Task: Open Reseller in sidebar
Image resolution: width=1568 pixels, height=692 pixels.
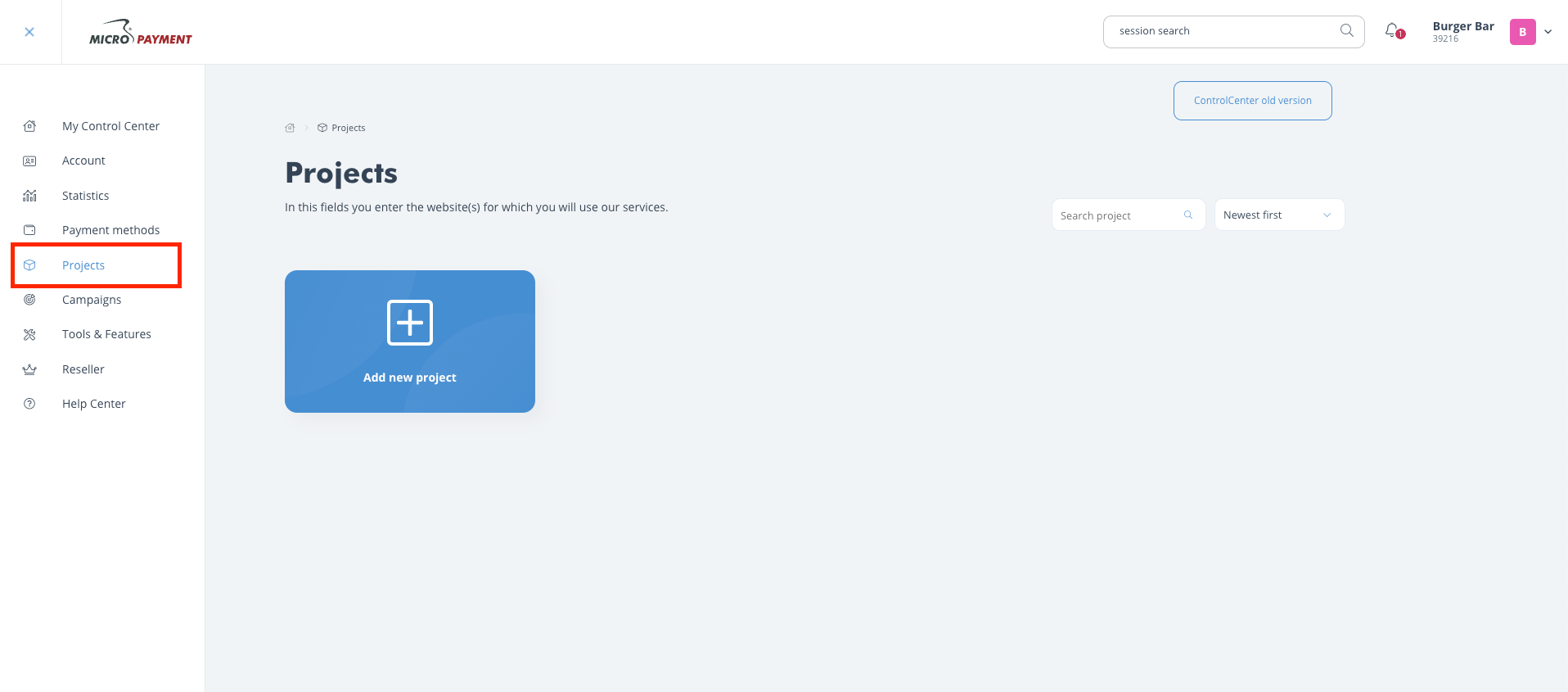Action: (83, 369)
